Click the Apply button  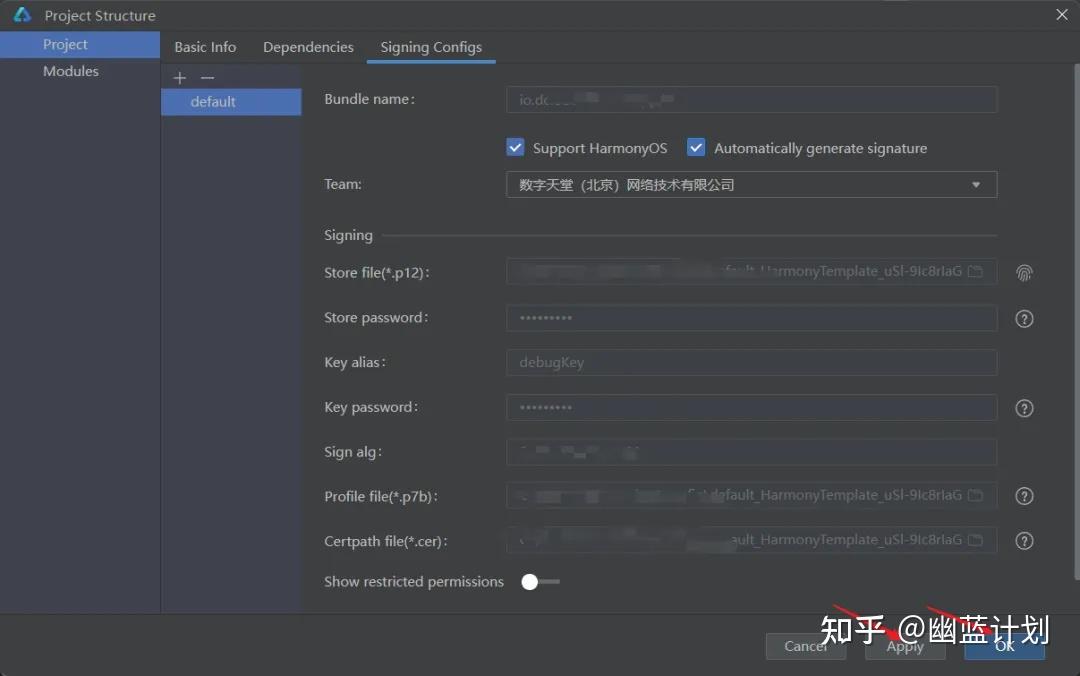pyautogui.click(x=905, y=646)
